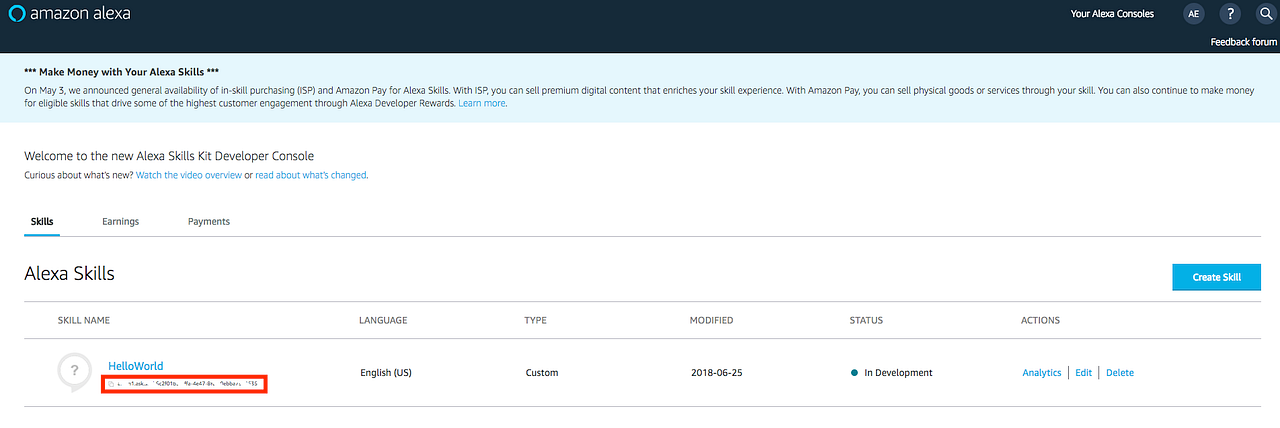Click the Make Money with Alexa Skills heading

[x=121, y=73]
